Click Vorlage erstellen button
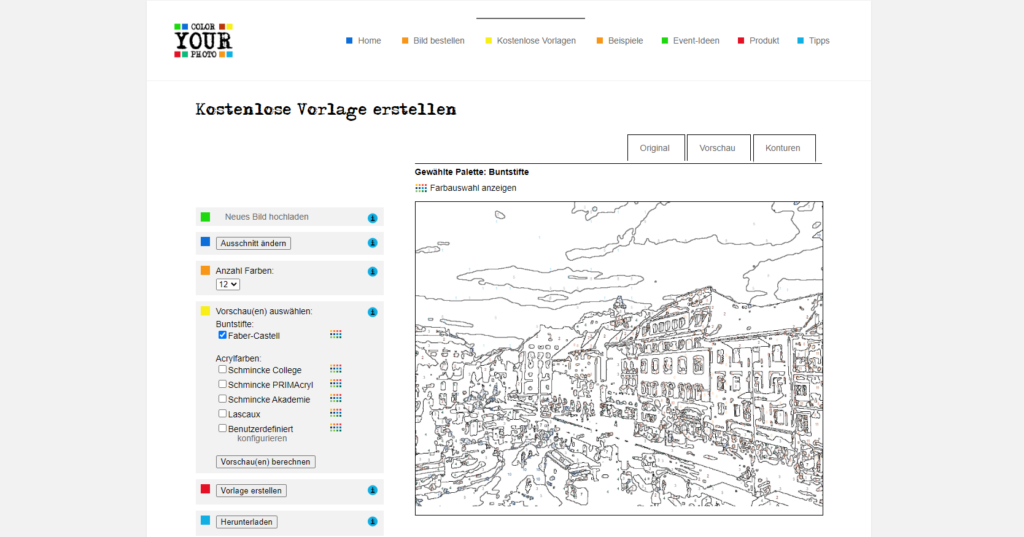 (x=251, y=491)
